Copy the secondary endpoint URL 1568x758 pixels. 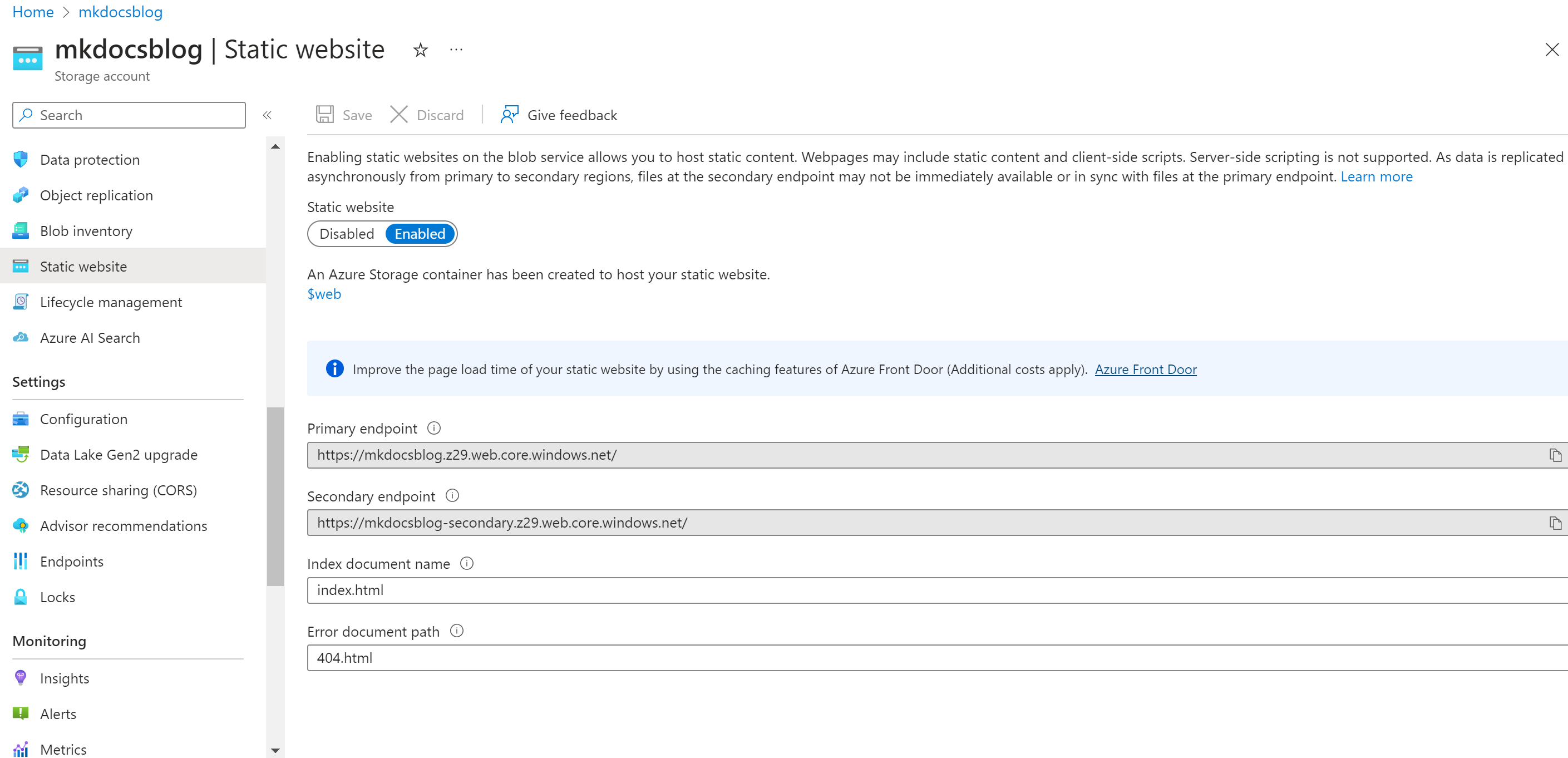[x=1555, y=523]
